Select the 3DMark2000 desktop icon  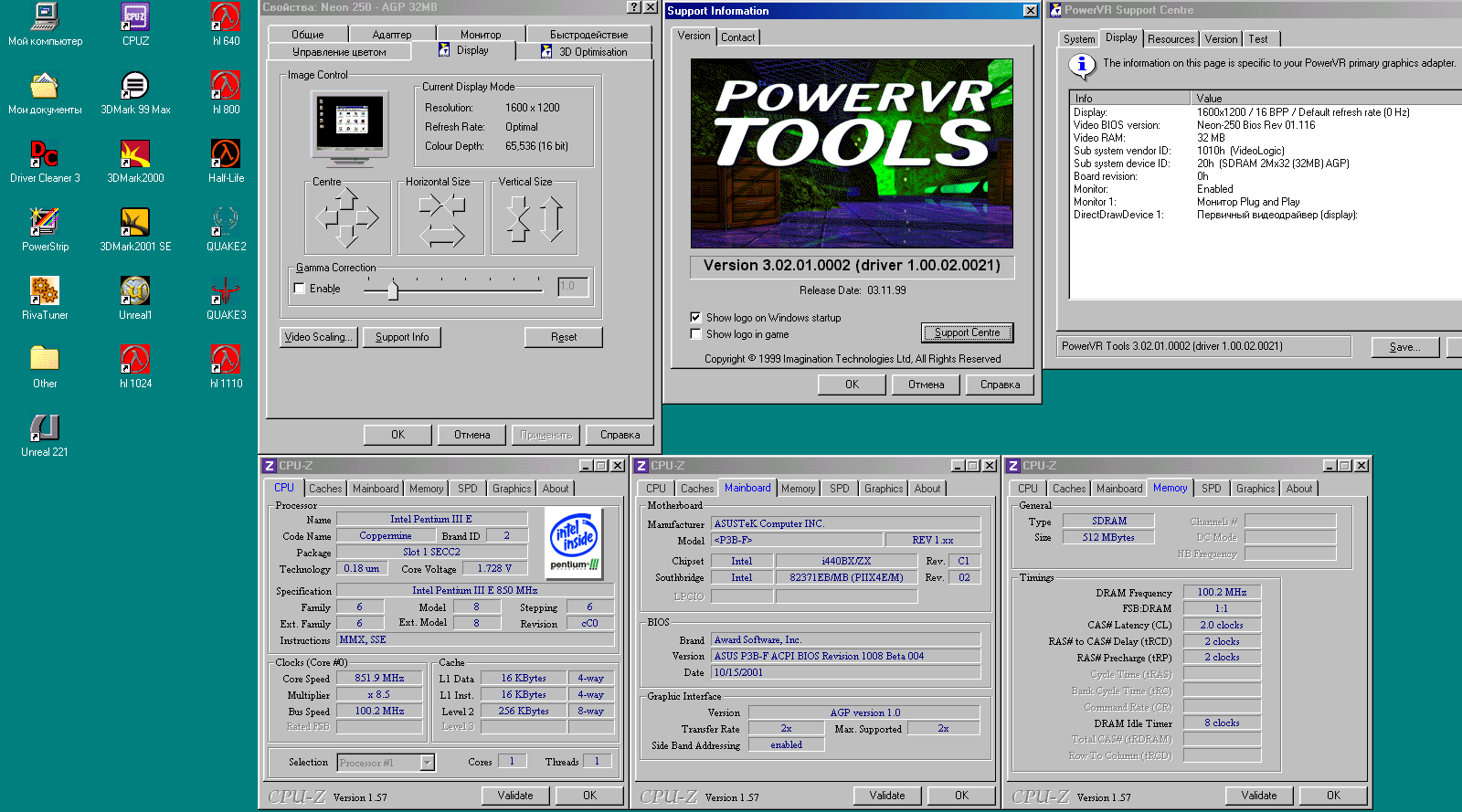(x=135, y=161)
